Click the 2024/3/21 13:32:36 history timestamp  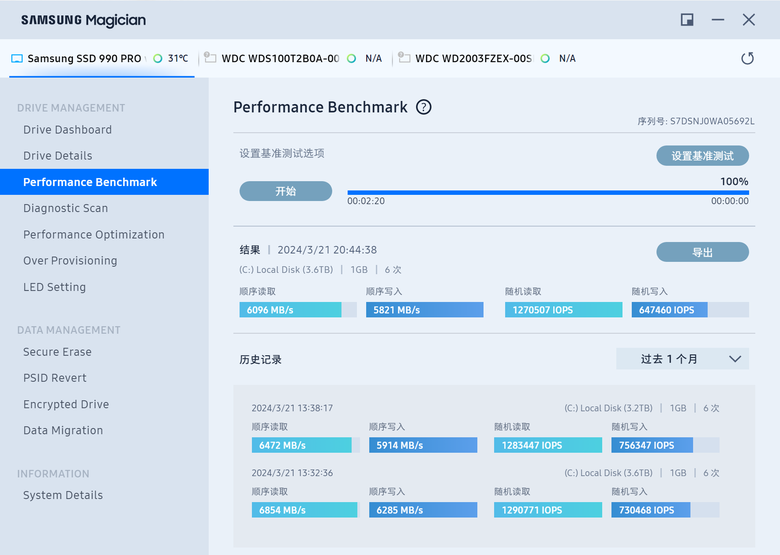coord(292,473)
